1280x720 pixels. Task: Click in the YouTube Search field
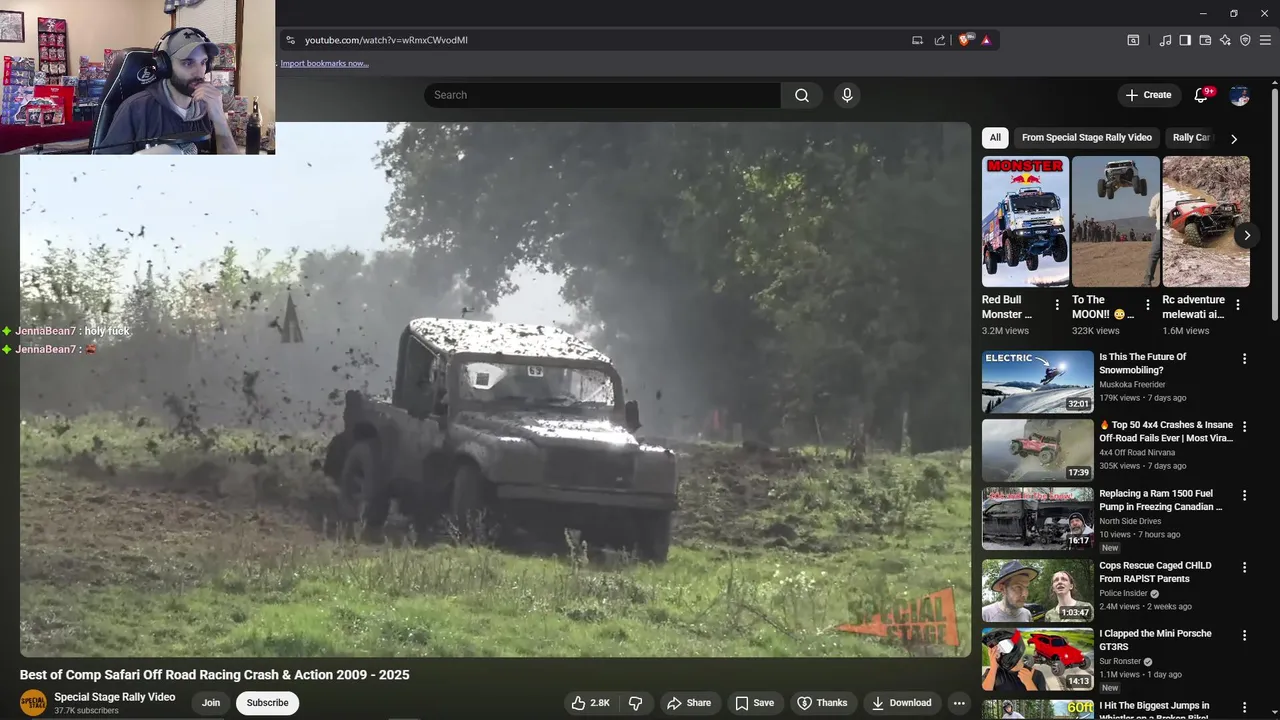[x=602, y=95]
